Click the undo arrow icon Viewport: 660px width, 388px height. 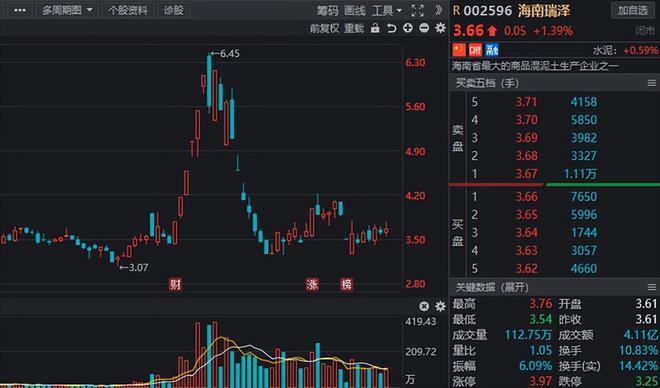pyautogui.click(x=391, y=28)
